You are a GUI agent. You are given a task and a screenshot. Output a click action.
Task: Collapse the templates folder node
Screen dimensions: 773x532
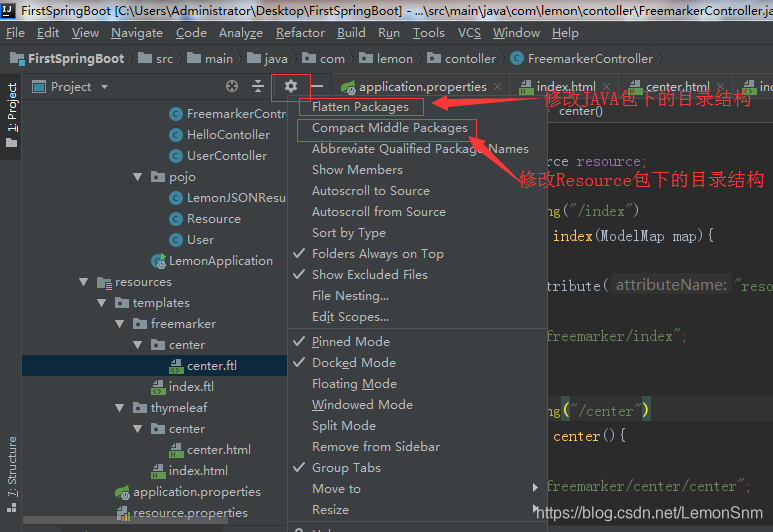(x=102, y=303)
